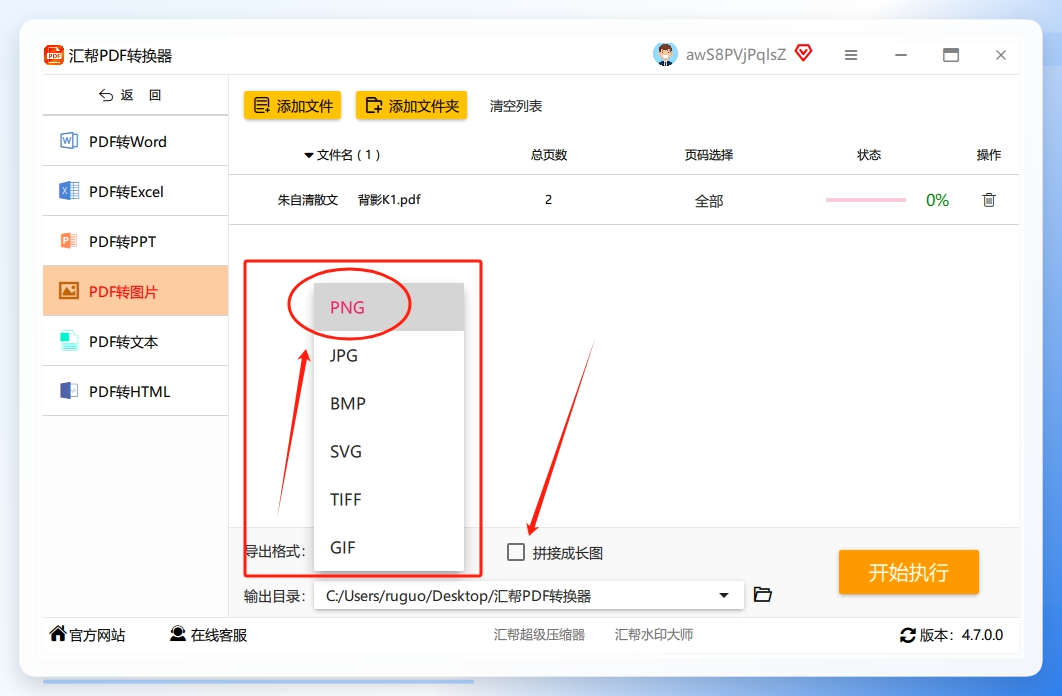Screen dimensions: 1062x696
Task: Delete file with the trash icon
Action: click(x=989, y=200)
